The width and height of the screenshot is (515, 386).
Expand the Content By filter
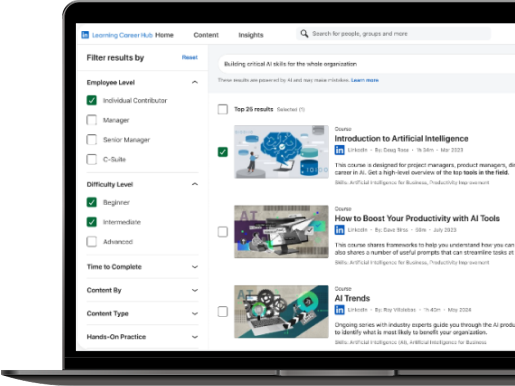195,290
